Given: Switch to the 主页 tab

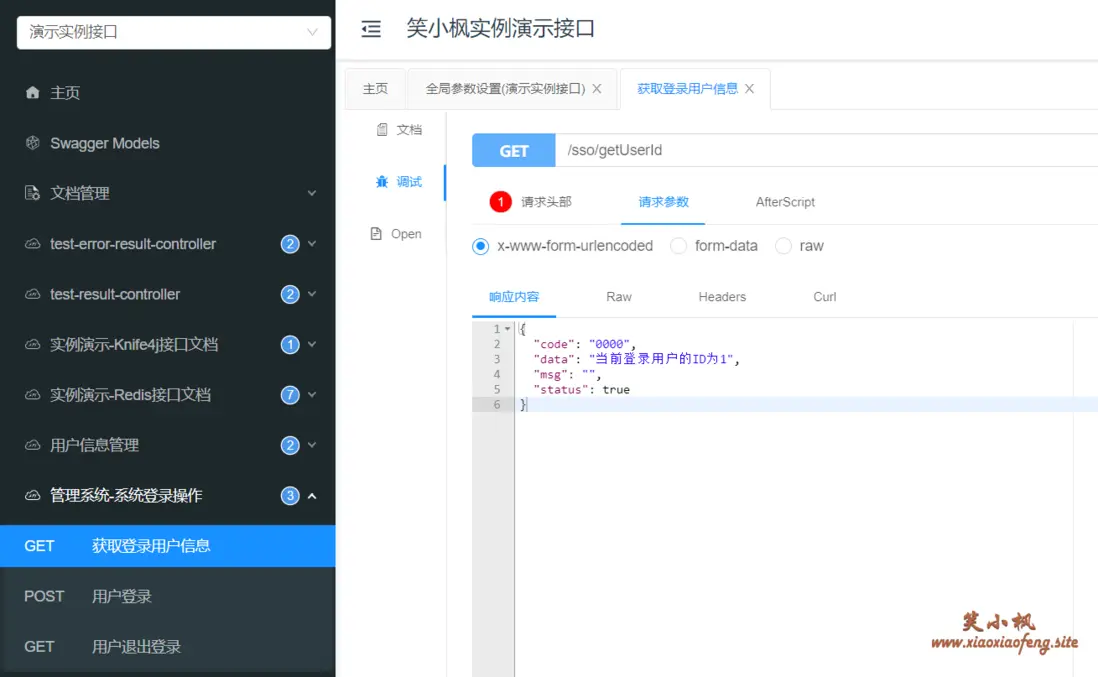Looking at the screenshot, I should pos(375,89).
